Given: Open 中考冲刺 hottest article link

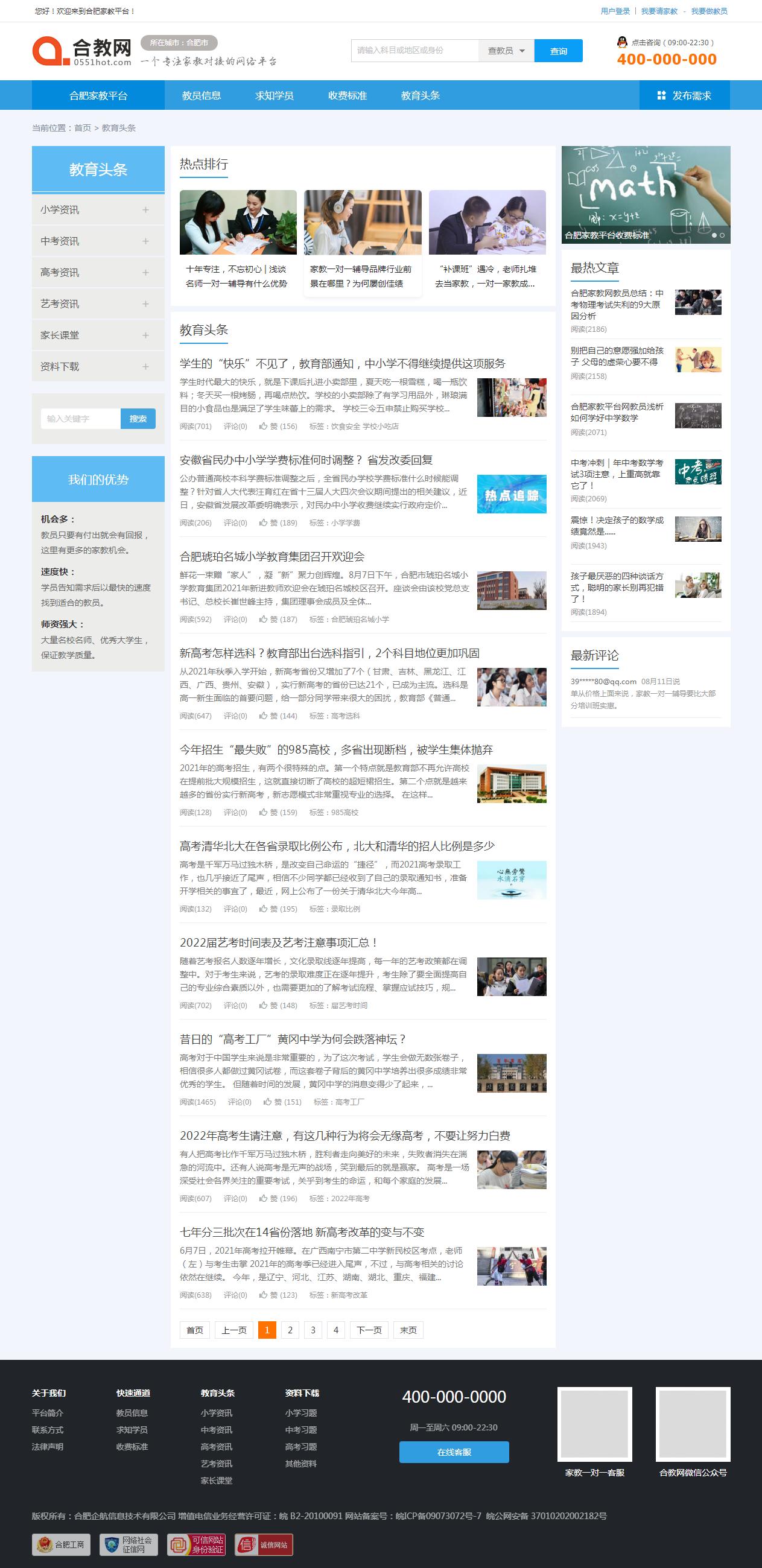Looking at the screenshot, I should click(617, 474).
